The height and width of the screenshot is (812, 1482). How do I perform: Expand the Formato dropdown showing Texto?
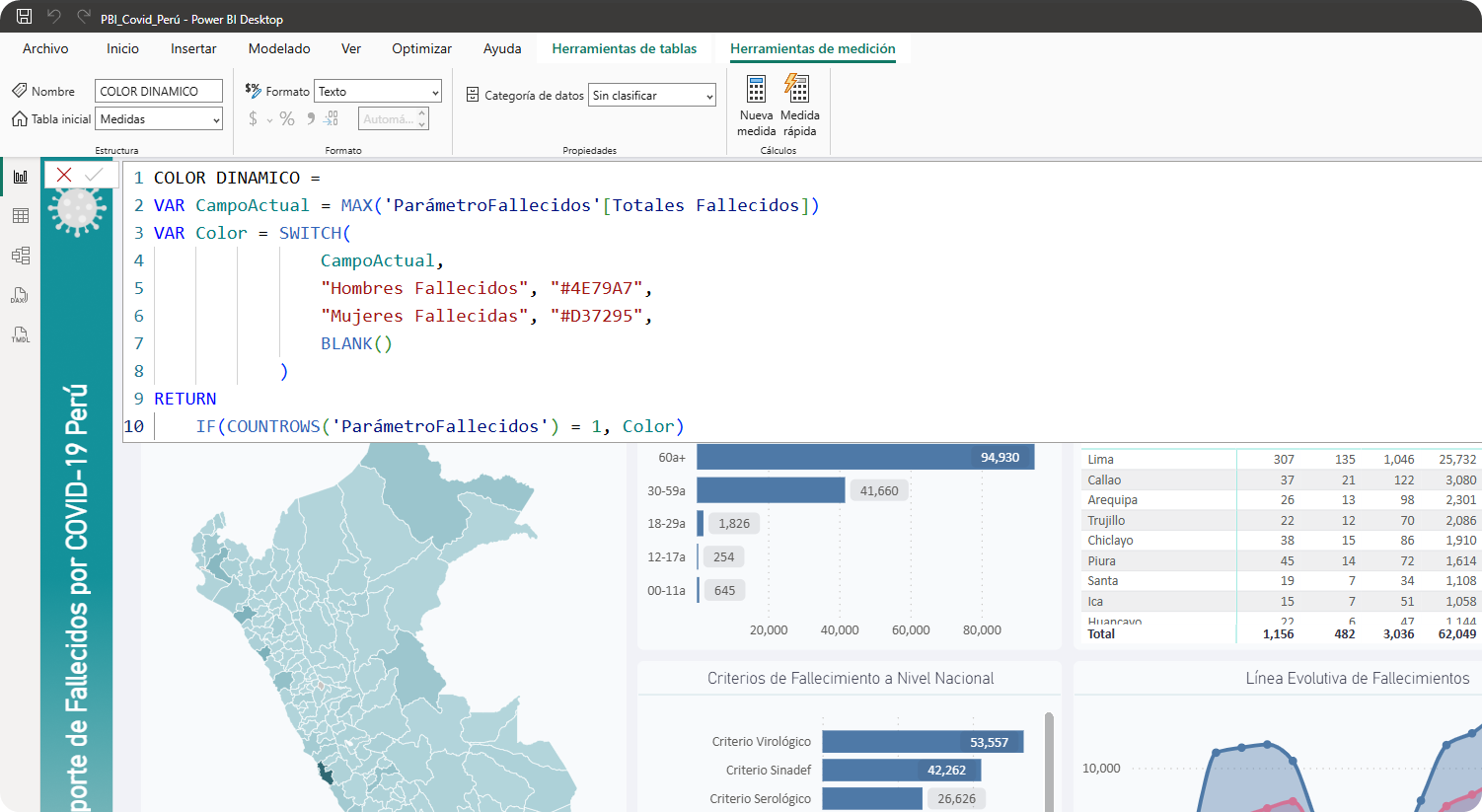point(377,92)
